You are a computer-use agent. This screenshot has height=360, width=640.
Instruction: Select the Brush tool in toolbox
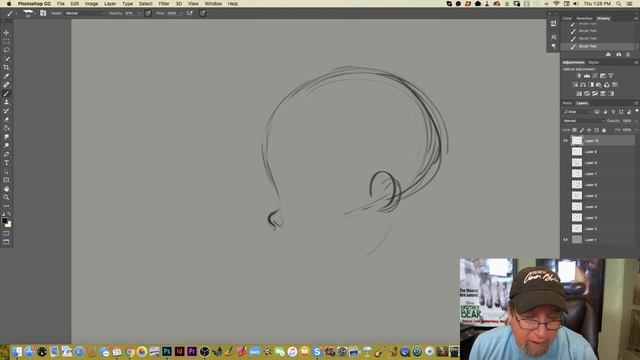(6, 93)
